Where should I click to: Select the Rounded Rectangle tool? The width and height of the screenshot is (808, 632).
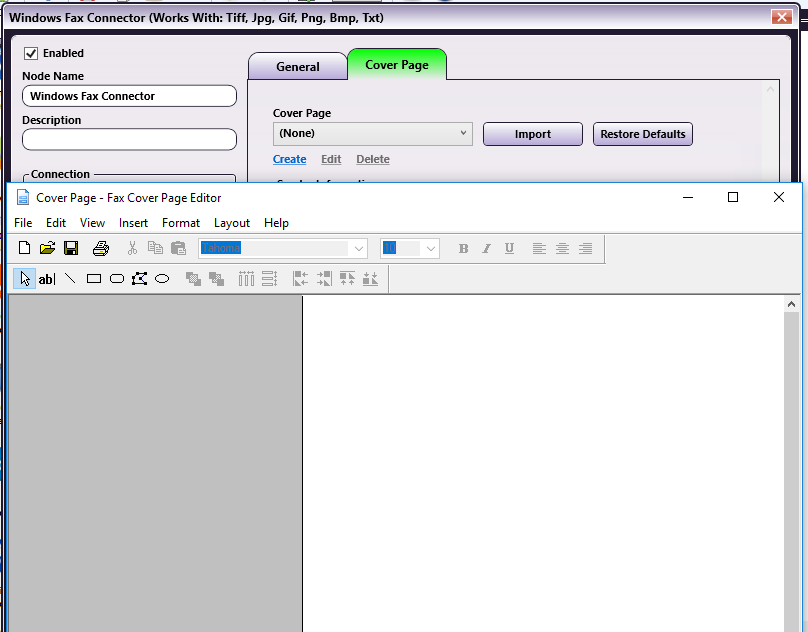[117, 279]
